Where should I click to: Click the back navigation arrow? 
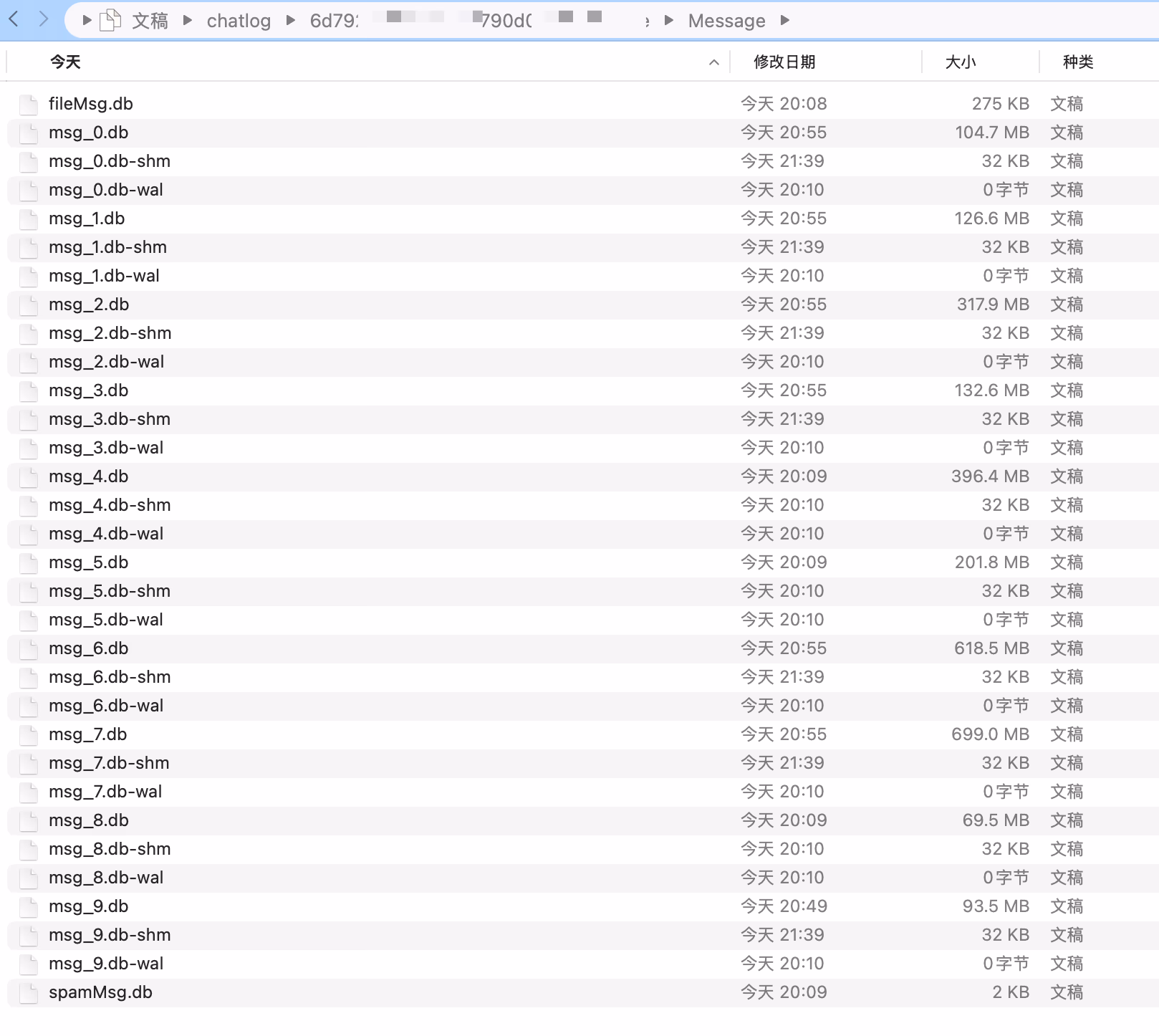14,19
